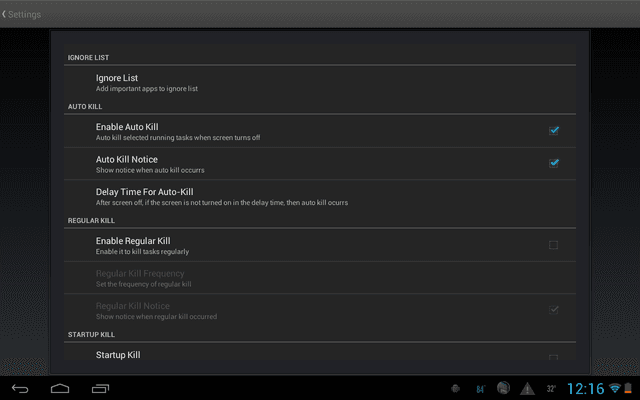This screenshot has height=400, width=640.
Task: Tap the battery status icon
Action: pos(628,388)
